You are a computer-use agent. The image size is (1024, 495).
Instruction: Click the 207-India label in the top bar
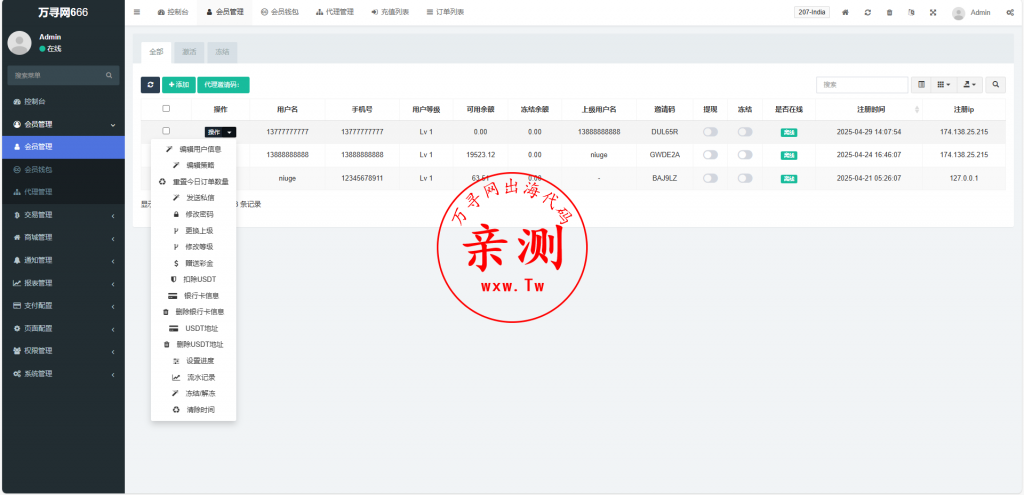pyautogui.click(x=812, y=12)
